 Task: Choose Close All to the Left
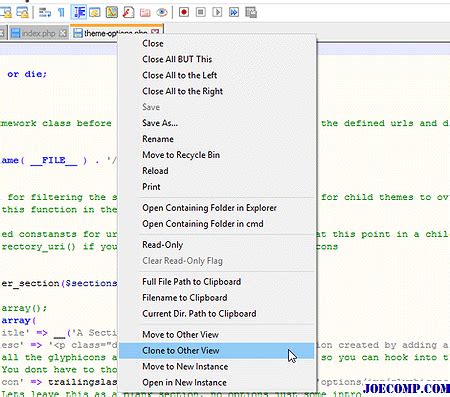coord(217,75)
